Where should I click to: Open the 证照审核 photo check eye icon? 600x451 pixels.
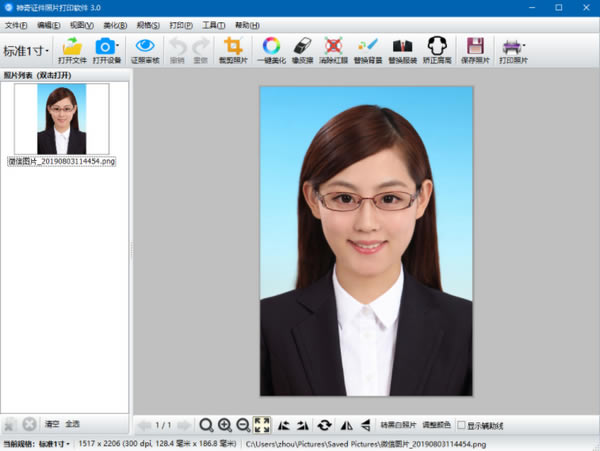point(145,46)
